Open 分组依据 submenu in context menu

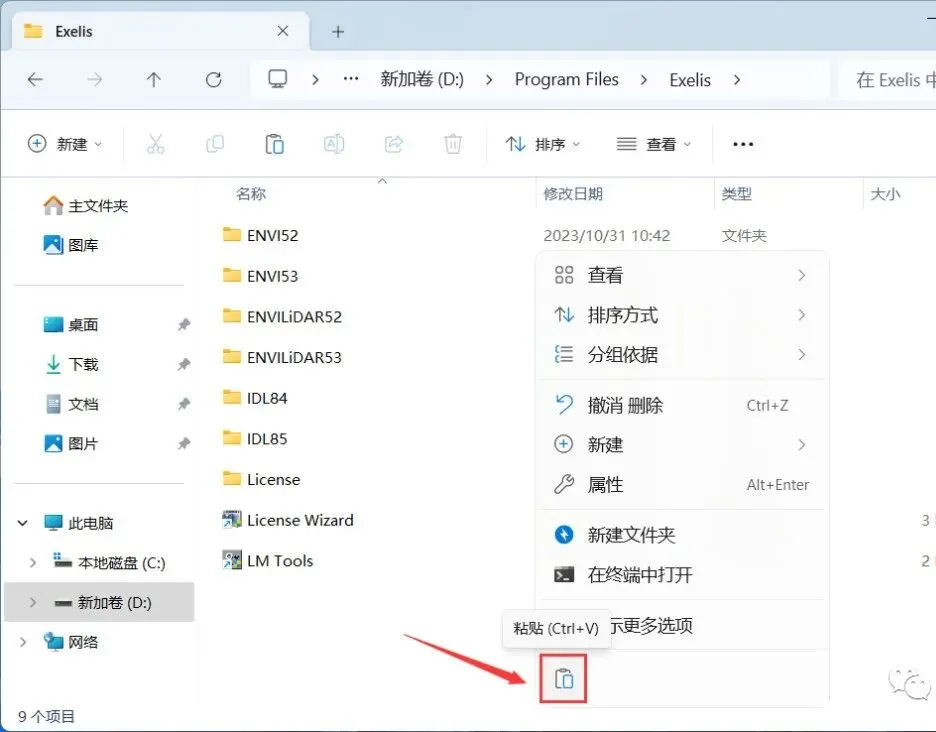click(681, 355)
